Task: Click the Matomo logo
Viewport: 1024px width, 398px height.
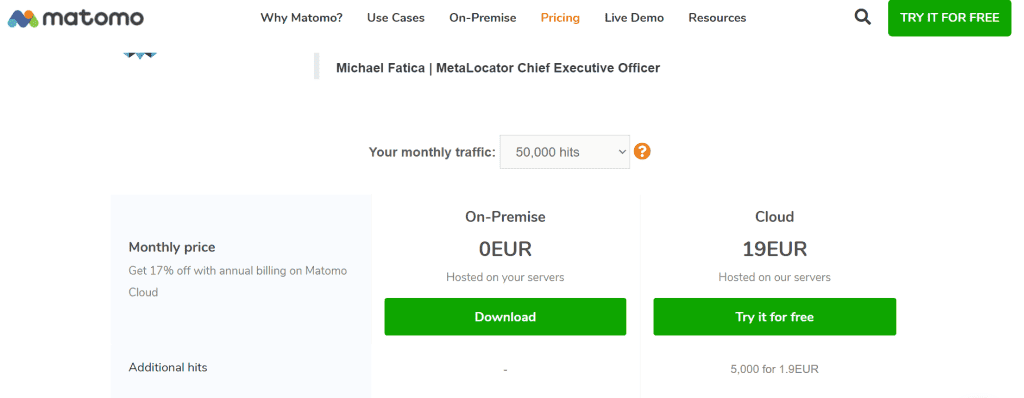Action: (x=76, y=18)
